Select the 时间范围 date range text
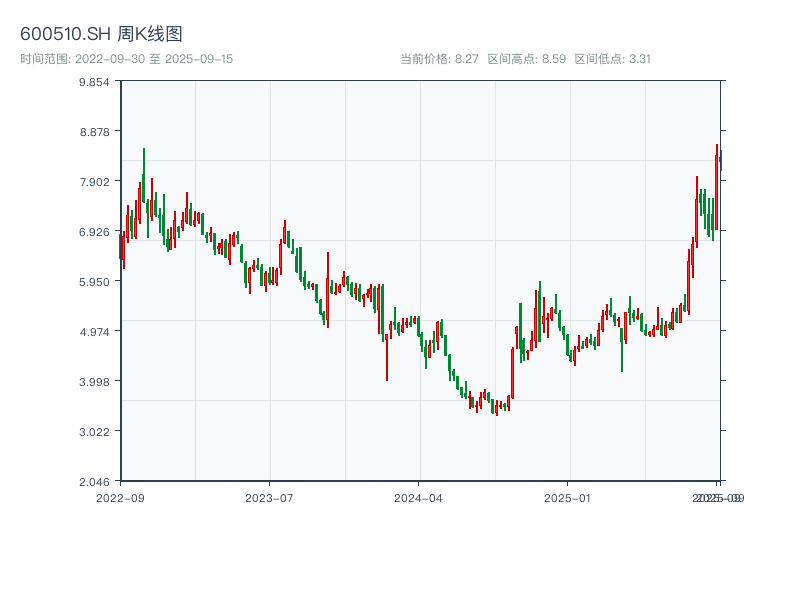 click(x=126, y=59)
